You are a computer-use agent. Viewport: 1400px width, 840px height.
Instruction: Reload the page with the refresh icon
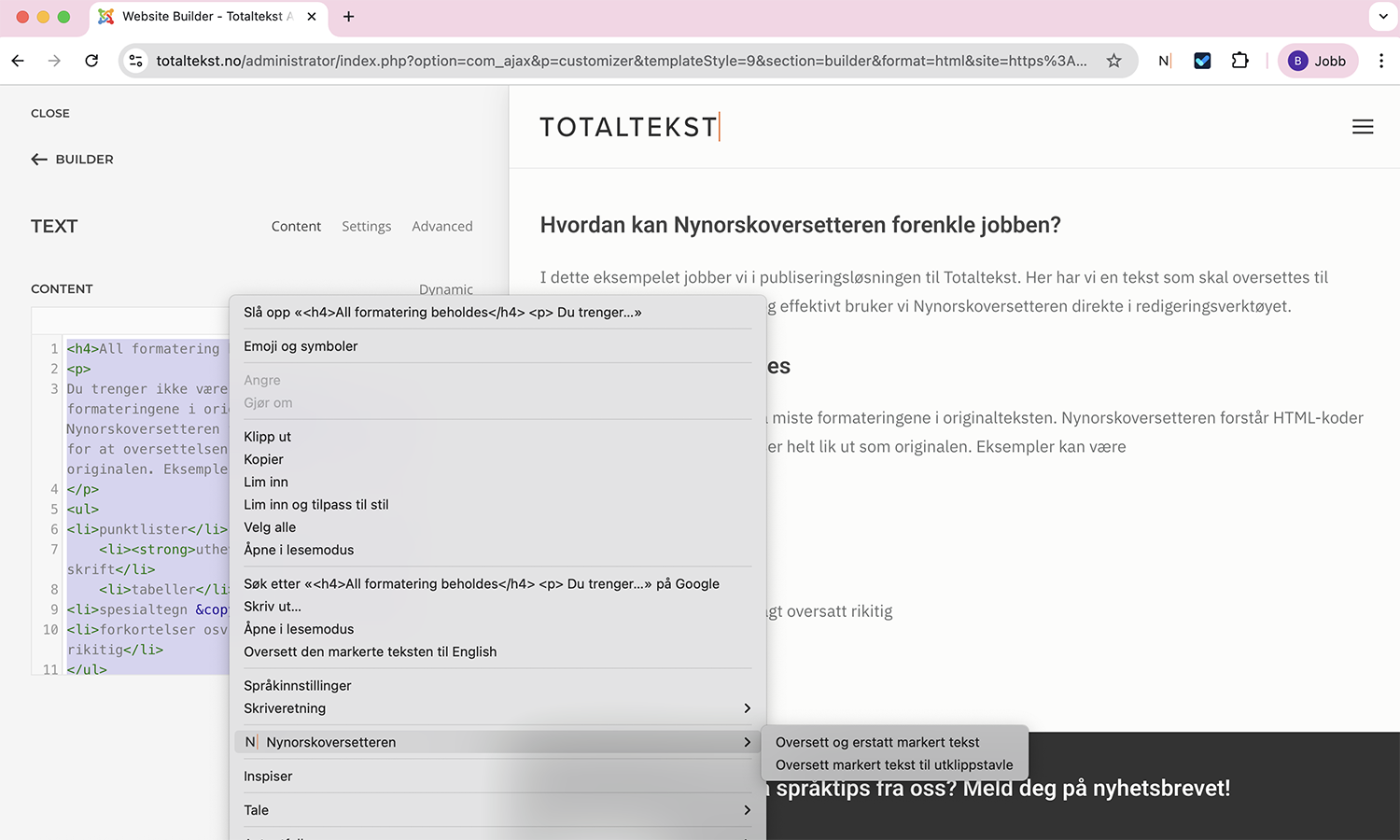click(91, 61)
